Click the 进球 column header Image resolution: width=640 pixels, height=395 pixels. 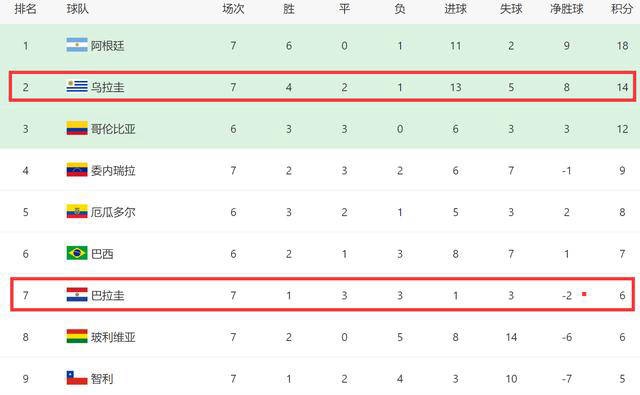pos(456,9)
